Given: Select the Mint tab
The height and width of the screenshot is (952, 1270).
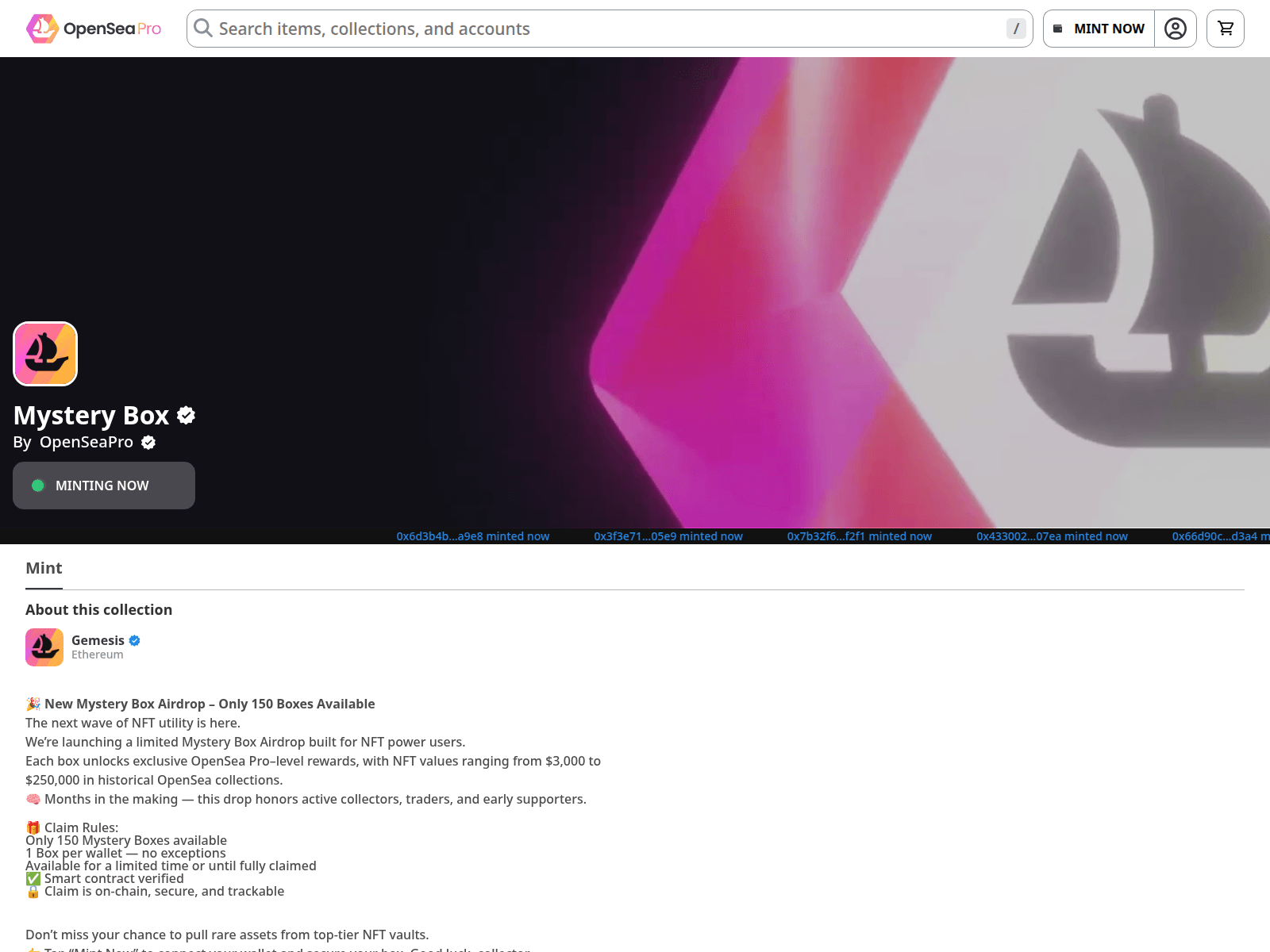Looking at the screenshot, I should [44, 568].
